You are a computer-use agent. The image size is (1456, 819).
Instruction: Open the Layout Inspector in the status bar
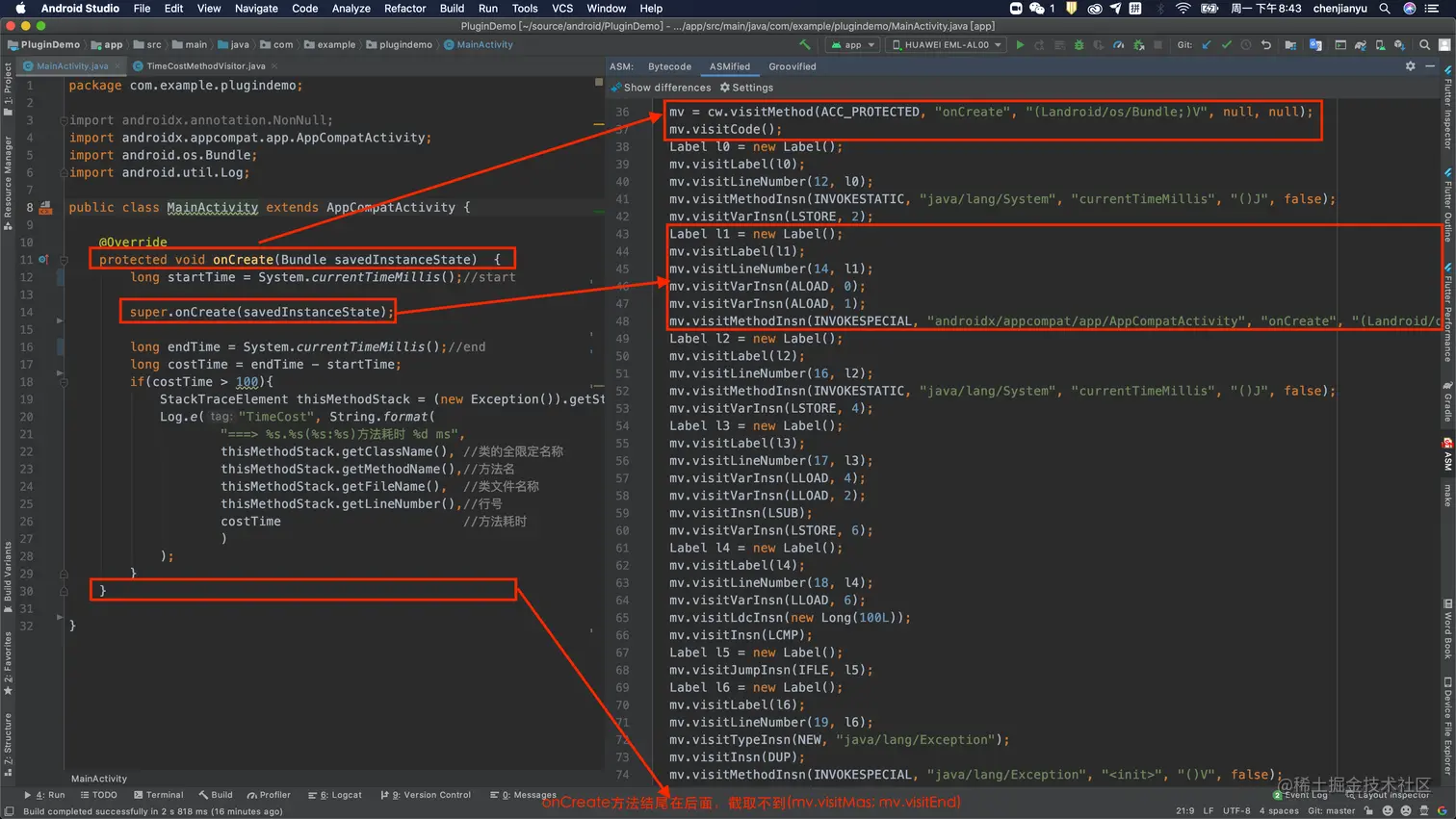1389,795
